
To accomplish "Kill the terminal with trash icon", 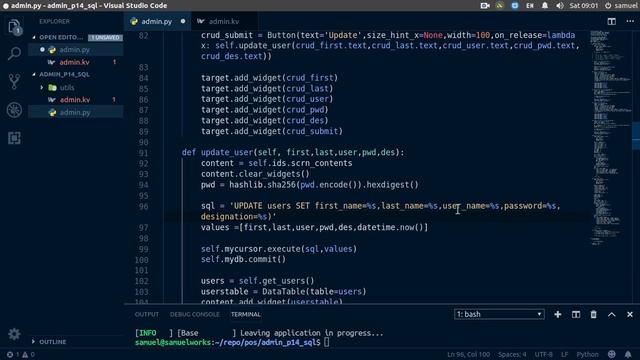I will click(593, 314).
